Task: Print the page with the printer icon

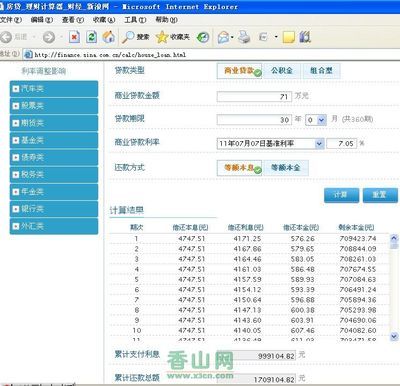Action: click(x=244, y=37)
